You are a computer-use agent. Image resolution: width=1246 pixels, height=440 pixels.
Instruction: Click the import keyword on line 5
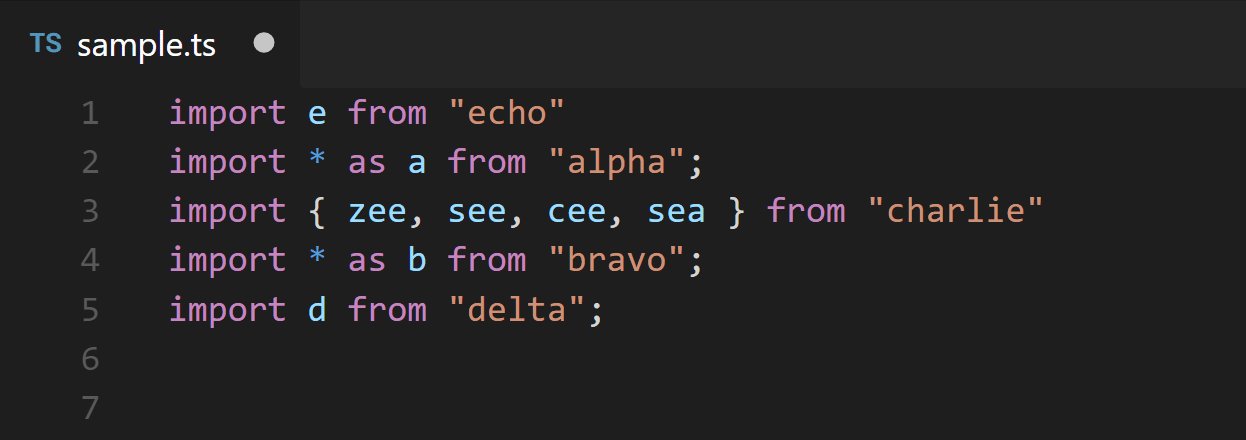[x=227, y=310]
